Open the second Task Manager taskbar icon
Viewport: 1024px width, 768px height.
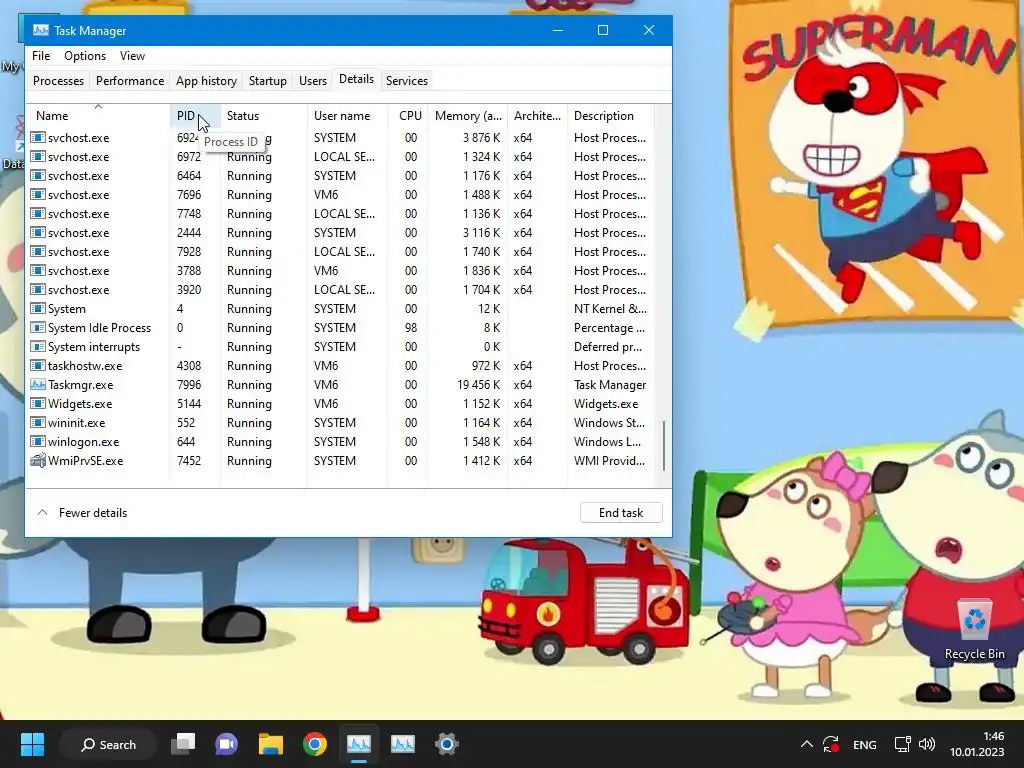click(402, 744)
